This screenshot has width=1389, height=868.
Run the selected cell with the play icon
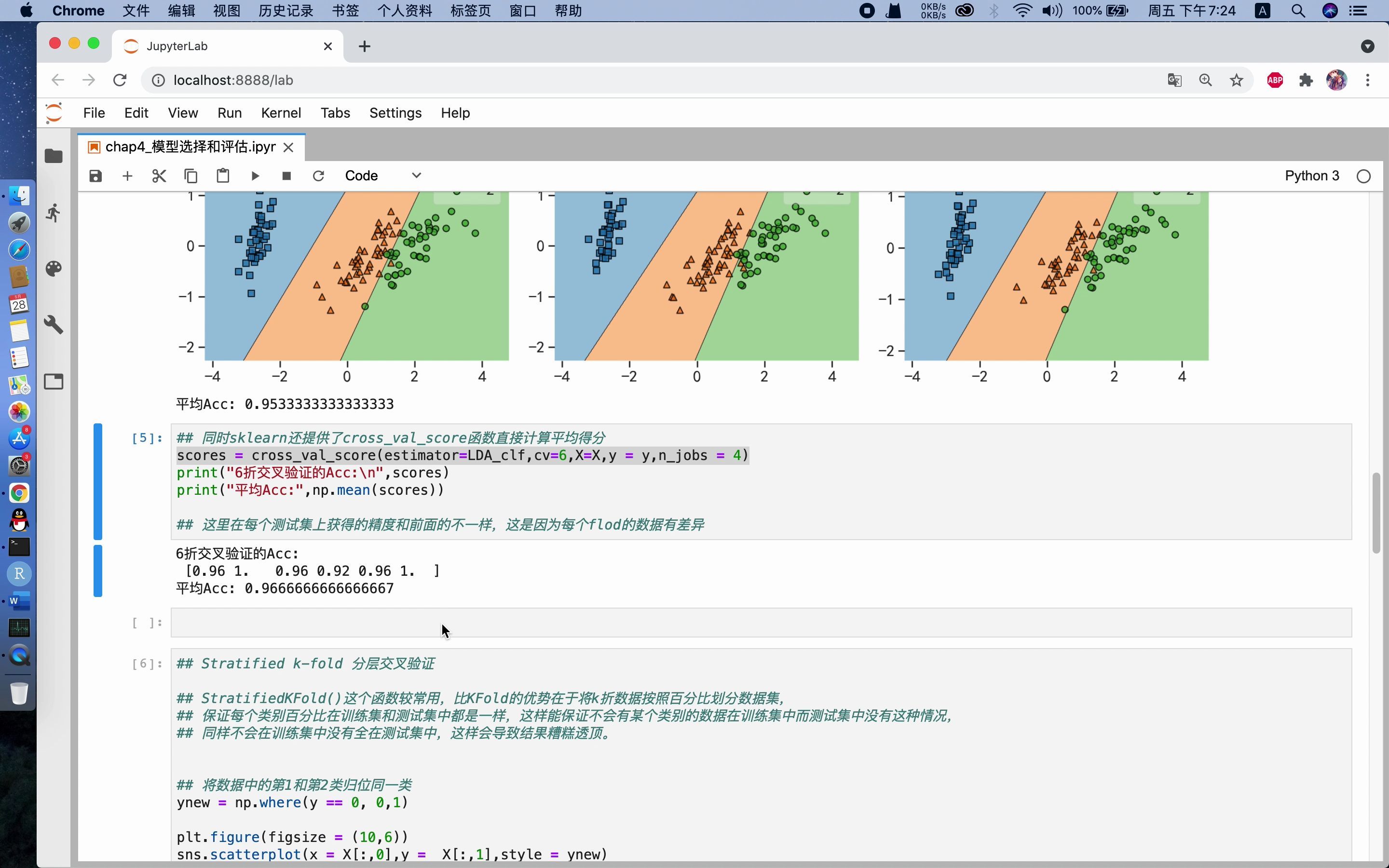tap(255, 176)
